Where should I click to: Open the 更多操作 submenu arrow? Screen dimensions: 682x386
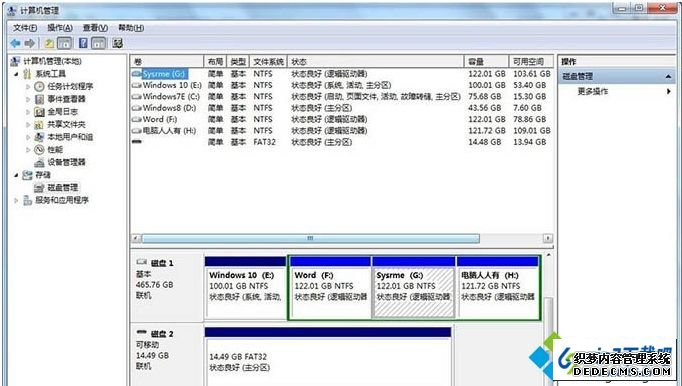tap(669, 91)
